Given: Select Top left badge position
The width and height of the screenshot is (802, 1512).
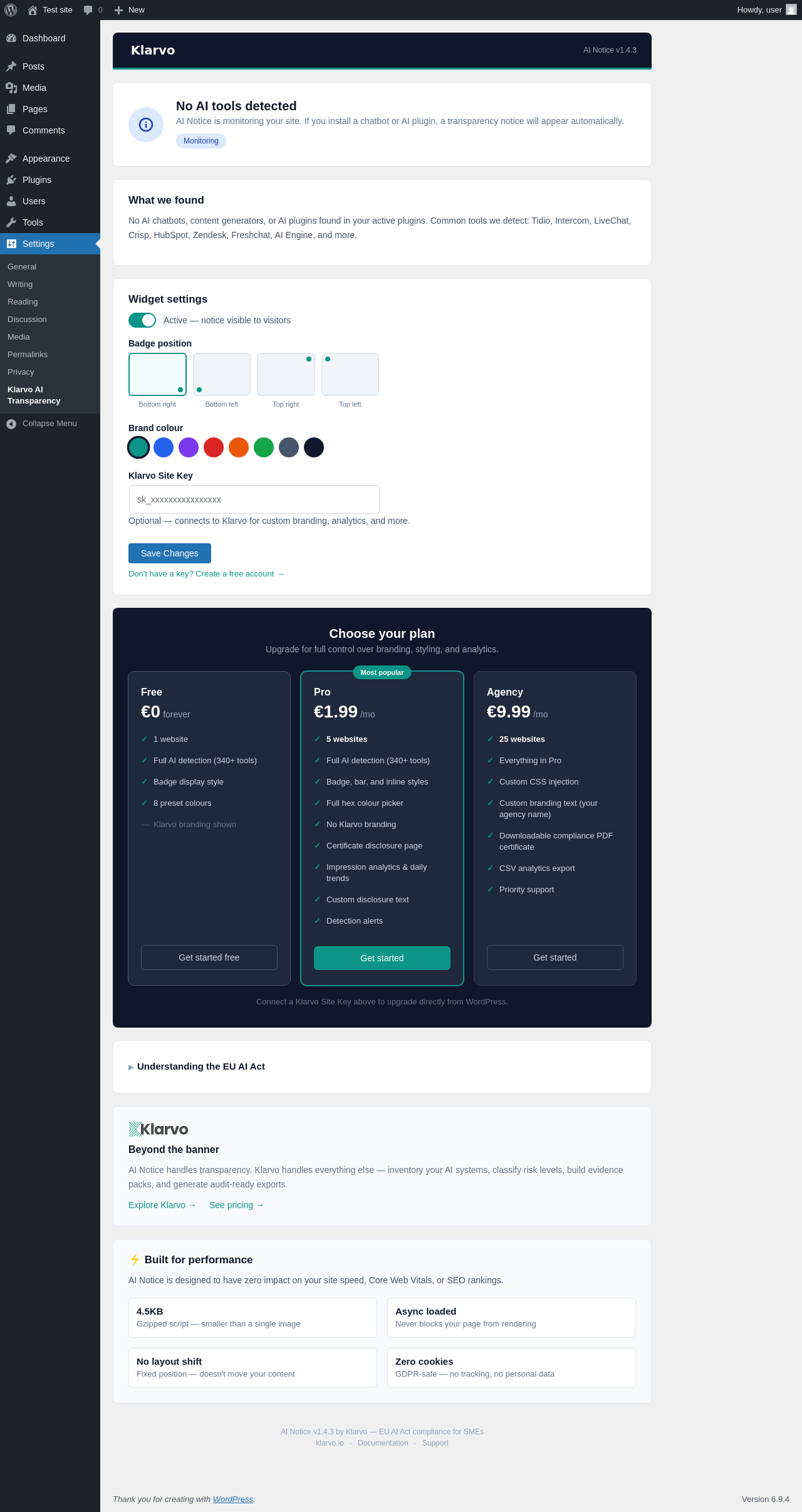Looking at the screenshot, I should point(350,375).
